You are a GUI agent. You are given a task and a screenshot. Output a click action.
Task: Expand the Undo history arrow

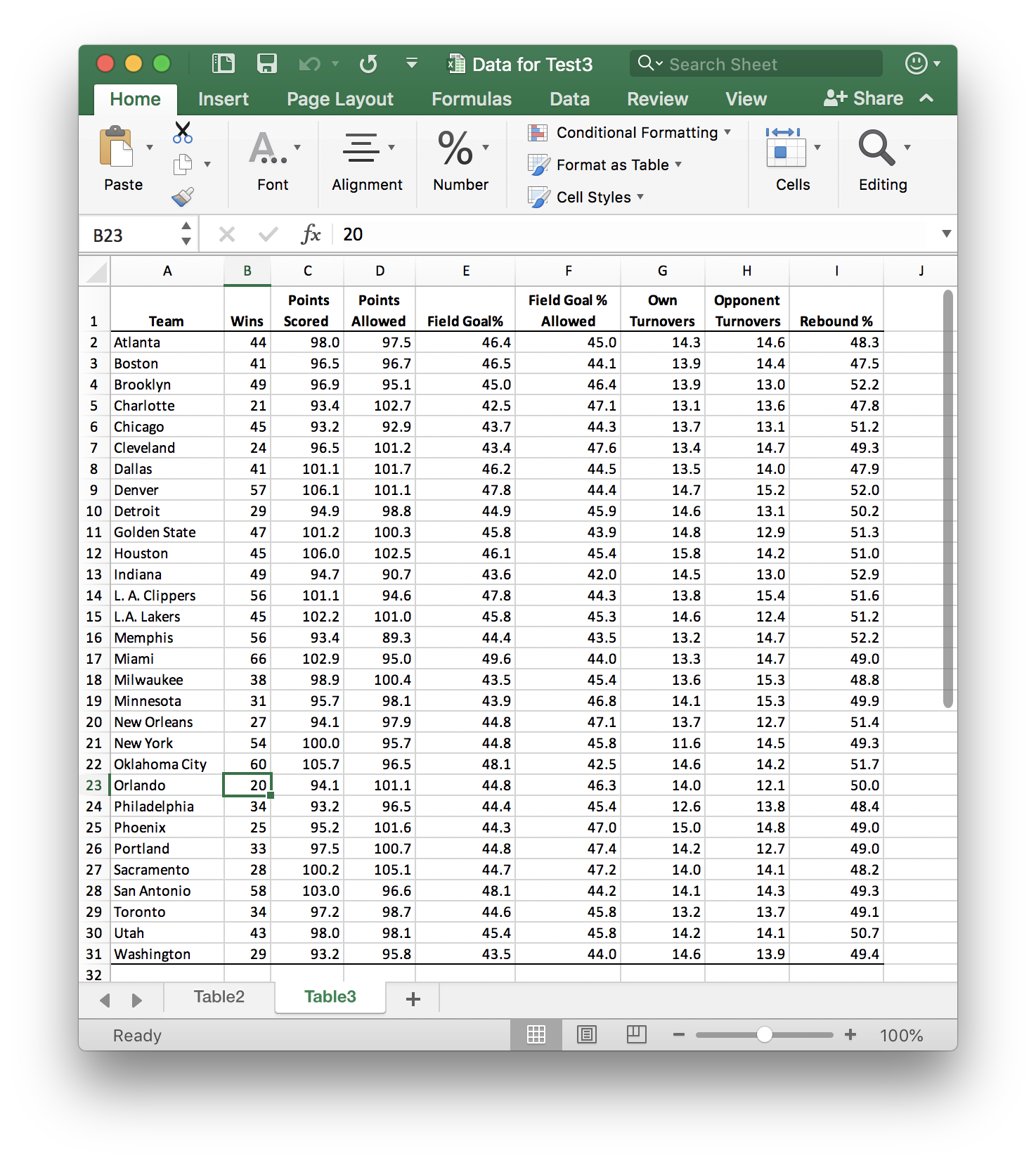(335, 64)
